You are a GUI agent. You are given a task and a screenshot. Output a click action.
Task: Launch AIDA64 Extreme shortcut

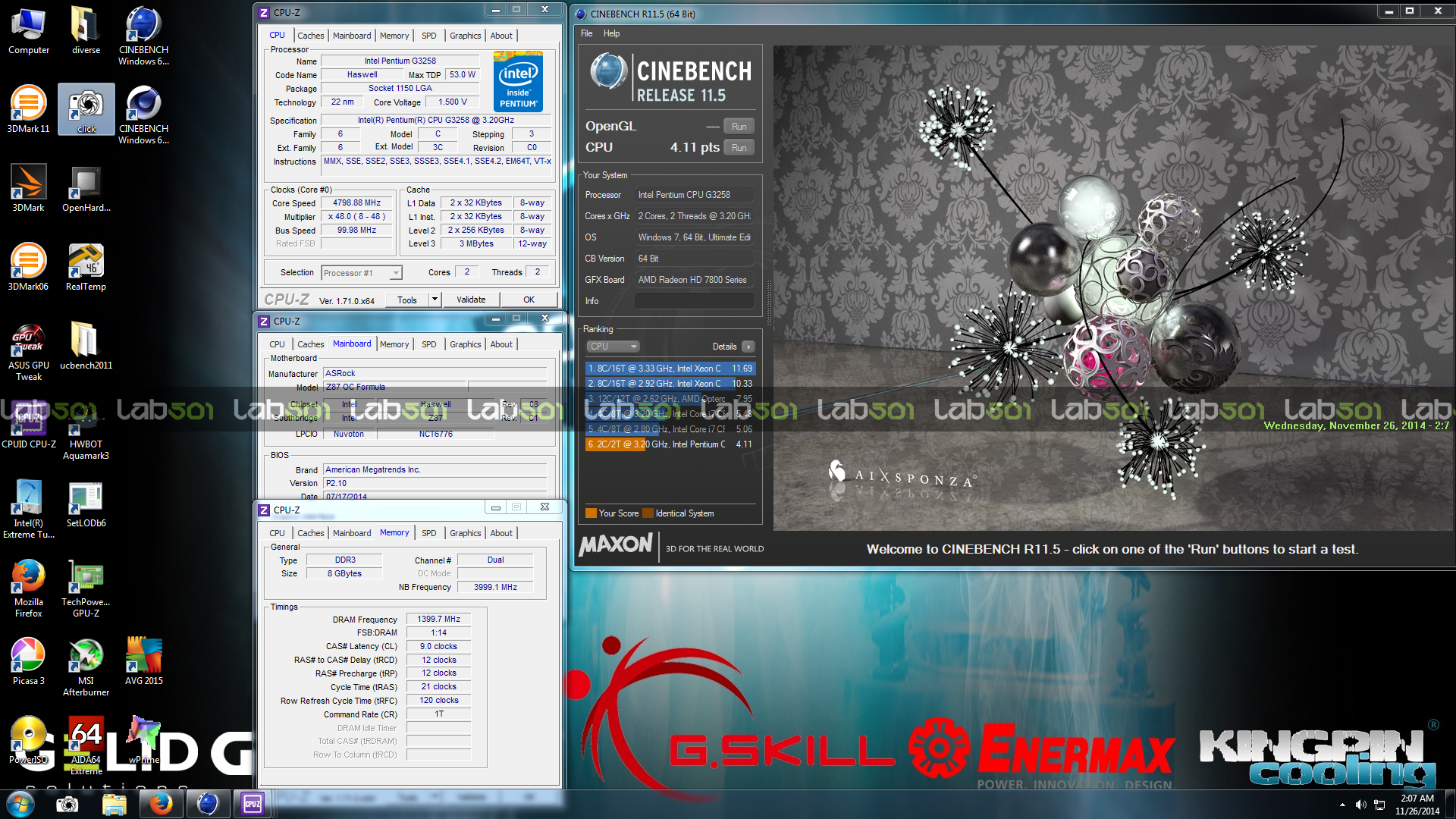[86, 746]
